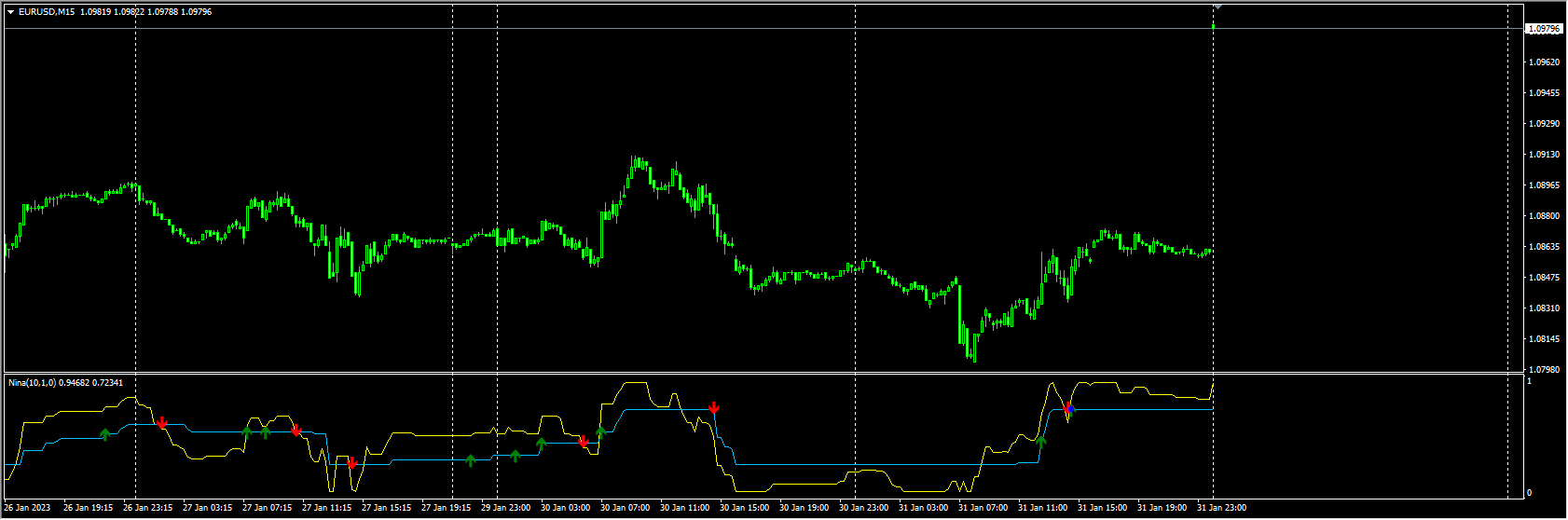Viewport: 1568px width, 520px height.
Task: Click the 1.08800 price scale label
Action: point(1544,216)
